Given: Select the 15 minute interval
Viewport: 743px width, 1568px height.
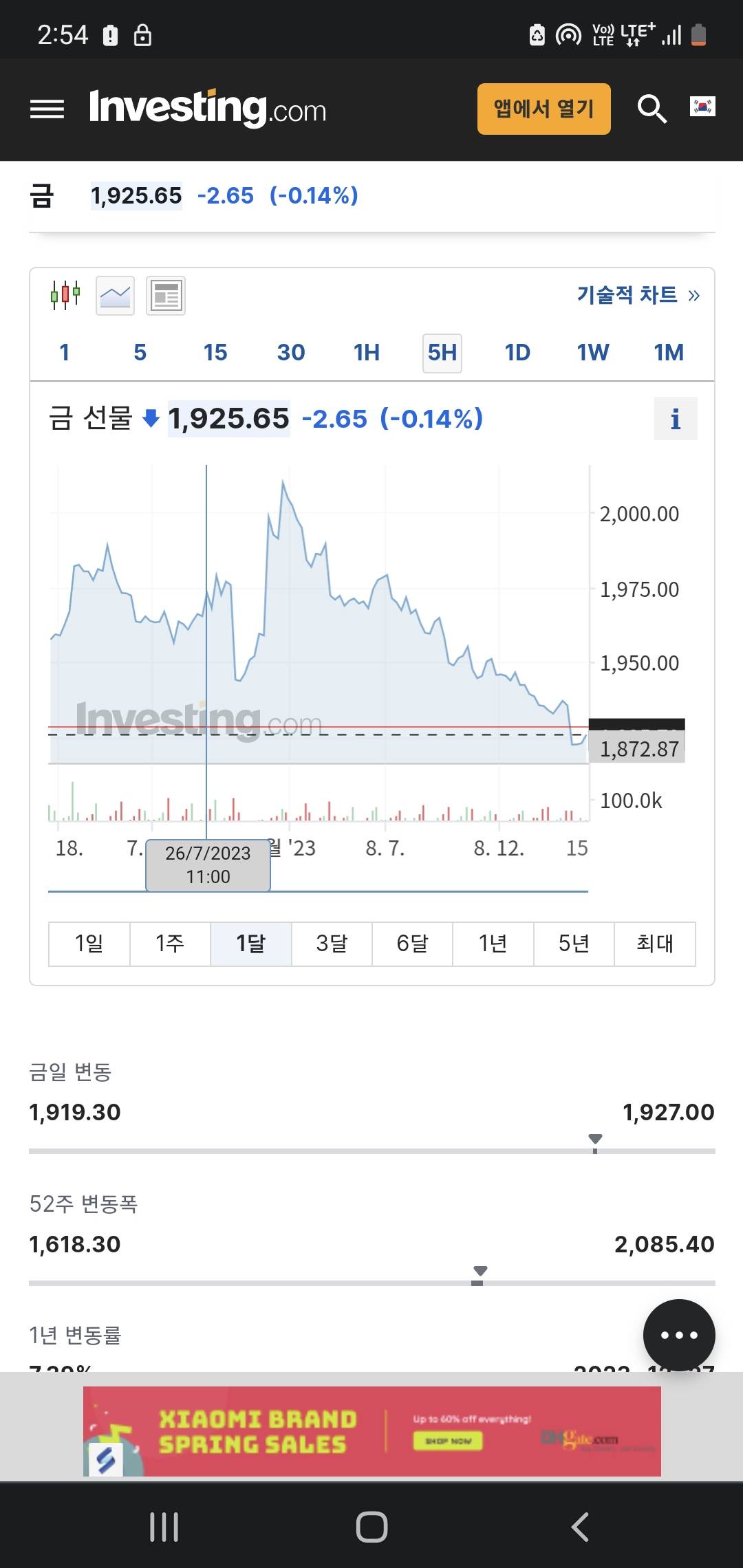Looking at the screenshot, I should coord(215,353).
